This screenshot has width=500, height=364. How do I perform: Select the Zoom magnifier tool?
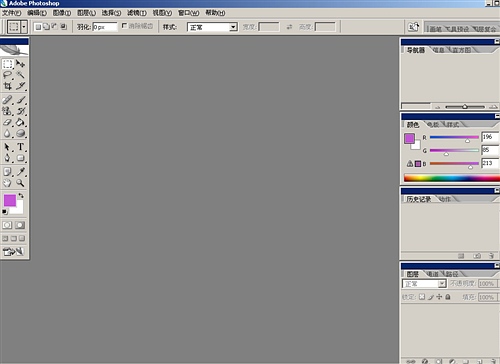pos(20,183)
